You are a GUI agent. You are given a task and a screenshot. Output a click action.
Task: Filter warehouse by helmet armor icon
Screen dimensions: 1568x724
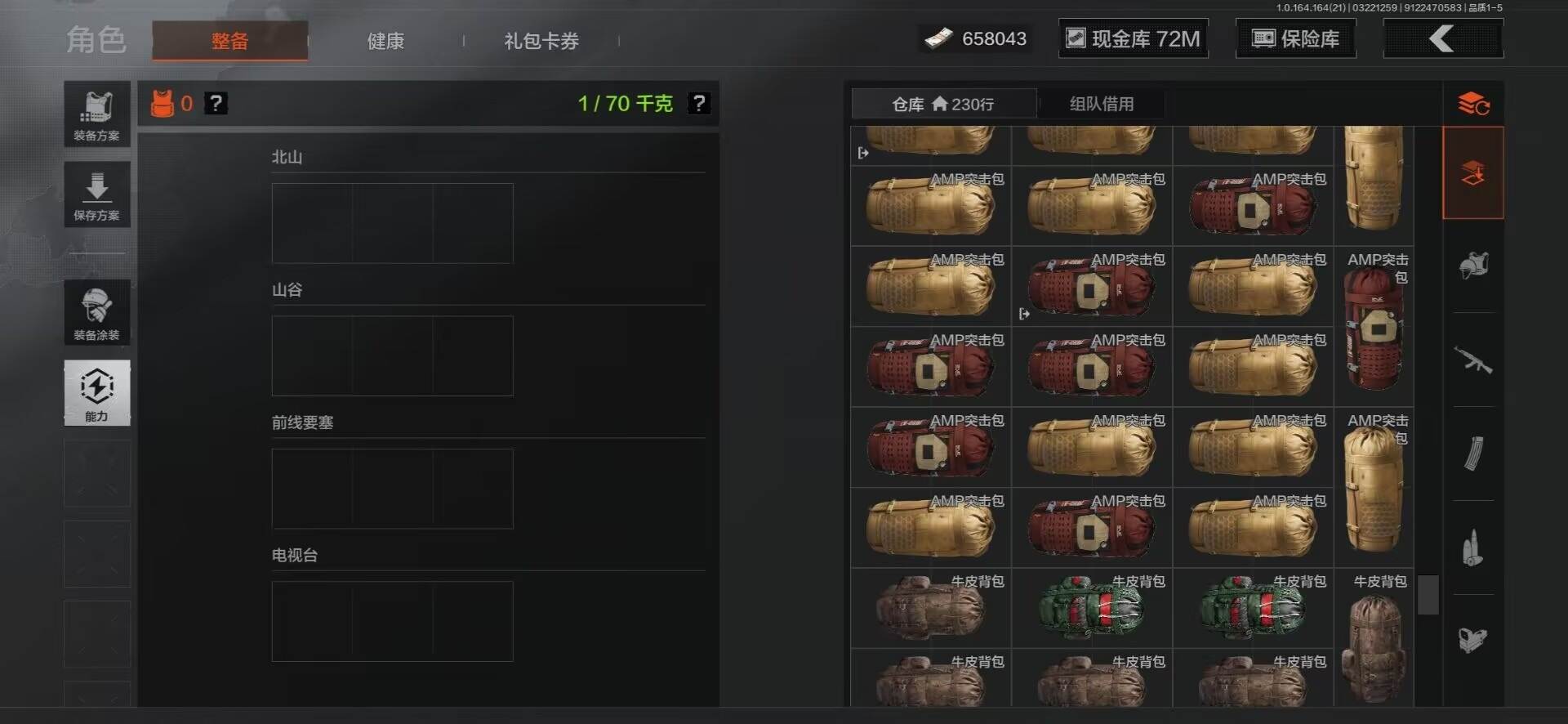coord(1473,266)
